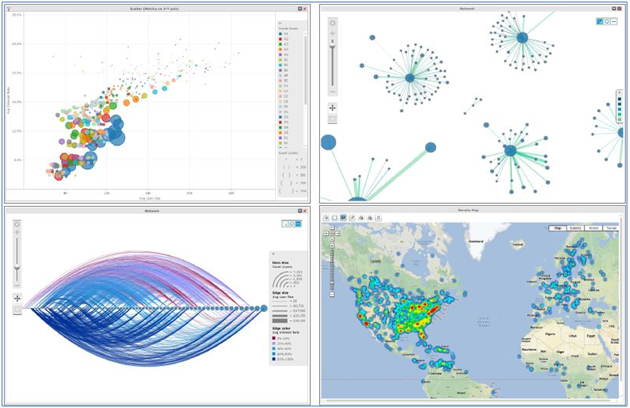Click the pan control in the arc diagram panel
The image size is (630, 408).
pyautogui.click(x=17, y=298)
